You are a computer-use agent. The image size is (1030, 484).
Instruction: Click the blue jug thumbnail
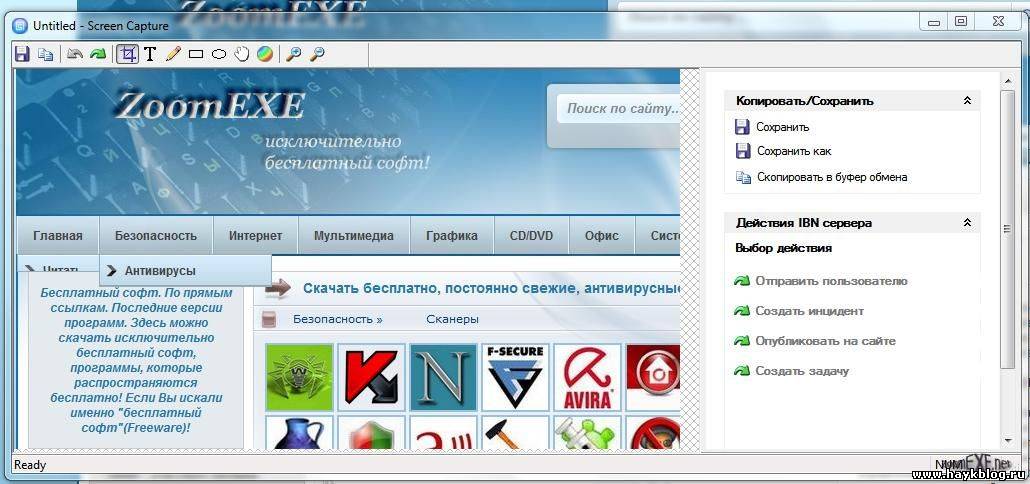coord(300,433)
